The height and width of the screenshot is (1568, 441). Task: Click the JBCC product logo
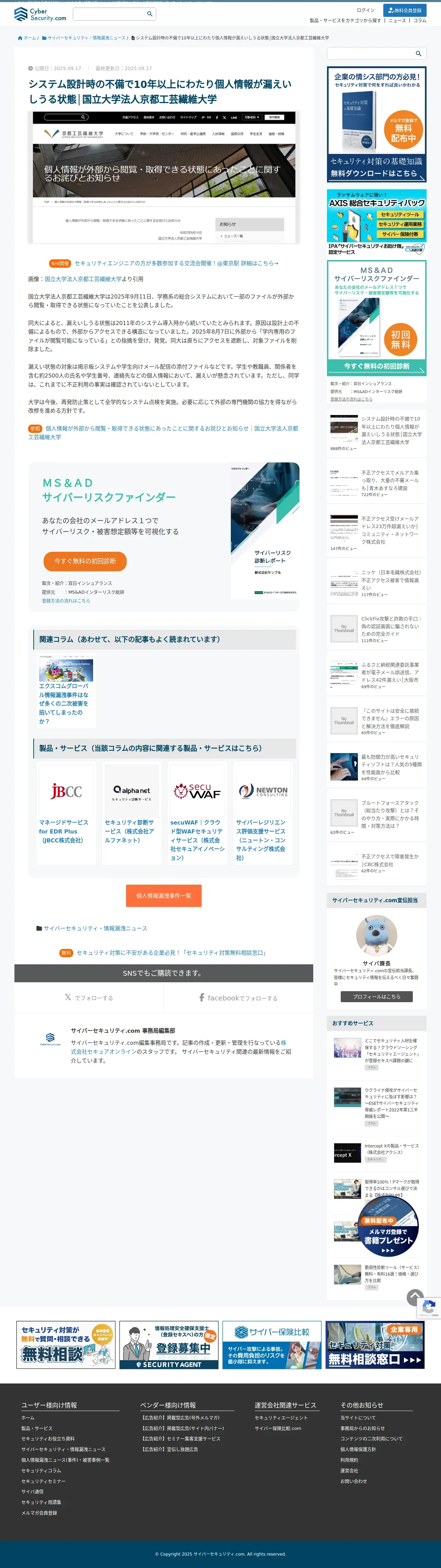pyautogui.click(x=66, y=791)
